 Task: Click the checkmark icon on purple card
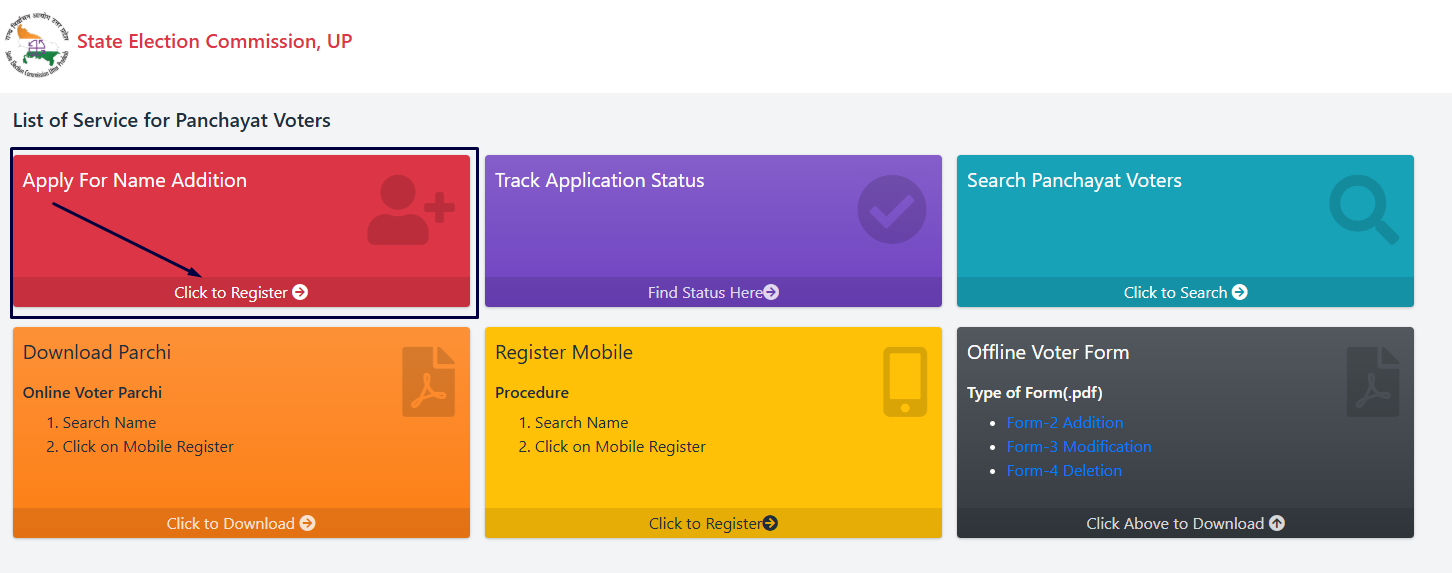pos(892,210)
